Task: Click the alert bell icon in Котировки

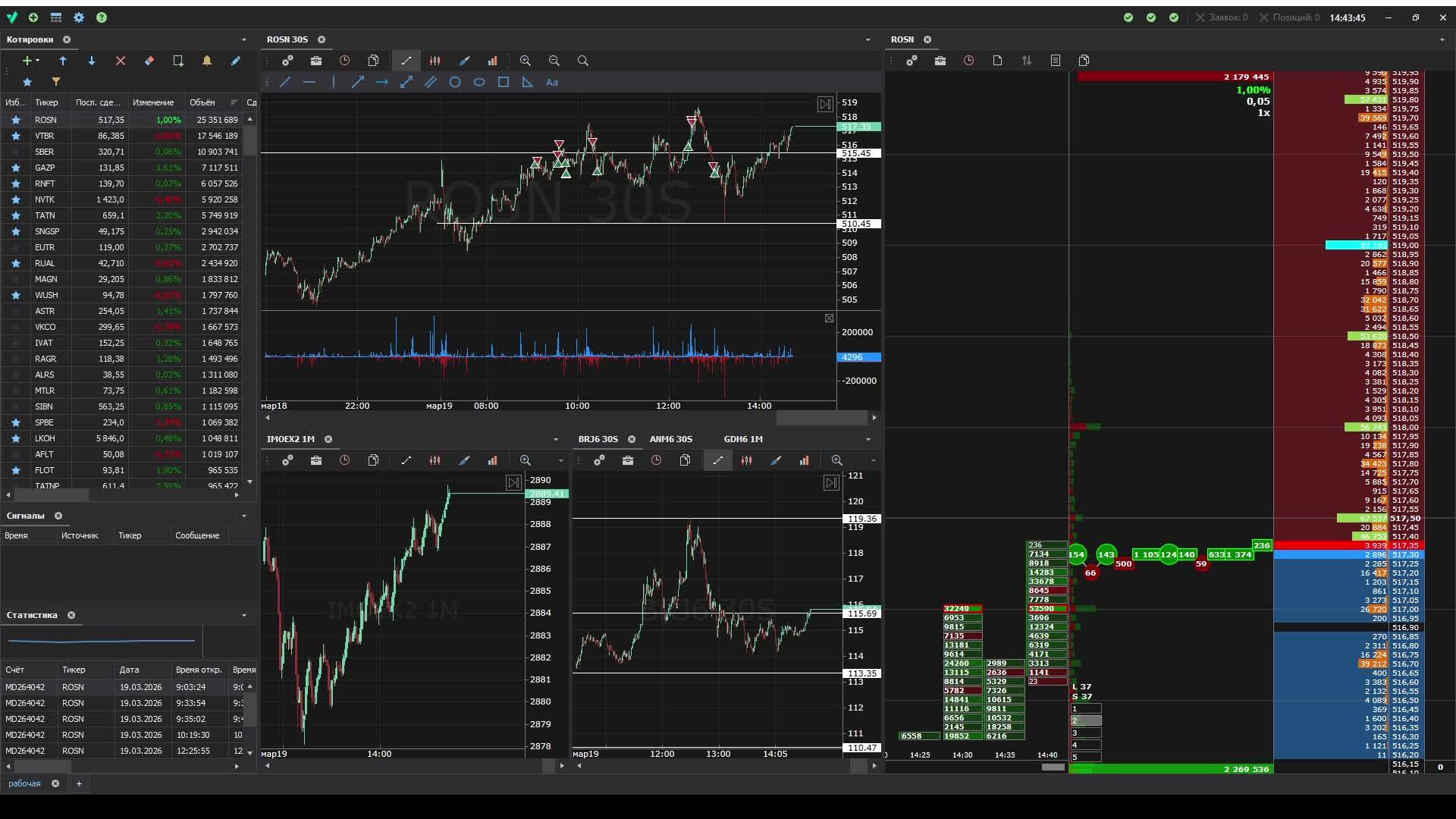Action: point(207,61)
